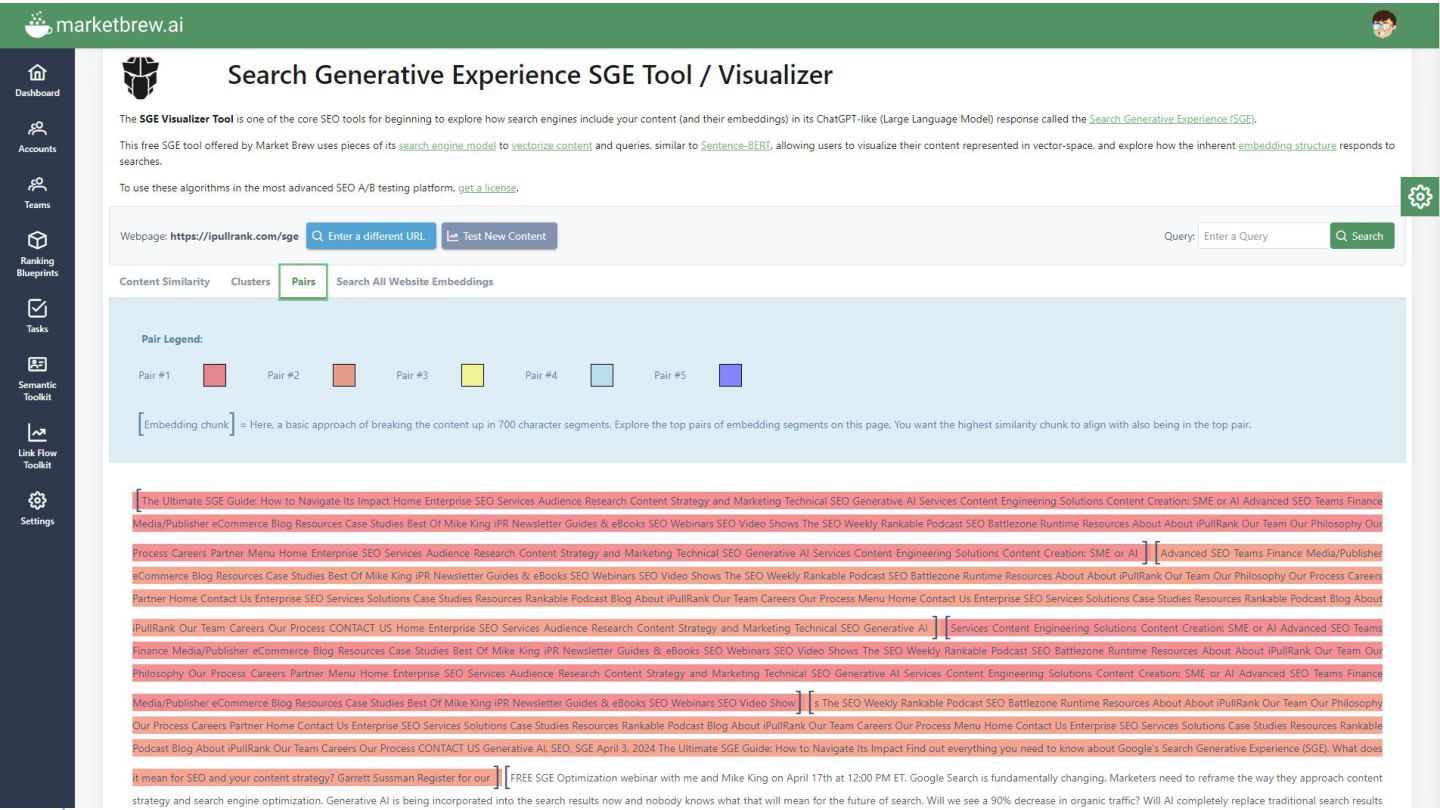
Task: Click the Pair #4 light blue swatch
Action: pyautogui.click(x=601, y=375)
